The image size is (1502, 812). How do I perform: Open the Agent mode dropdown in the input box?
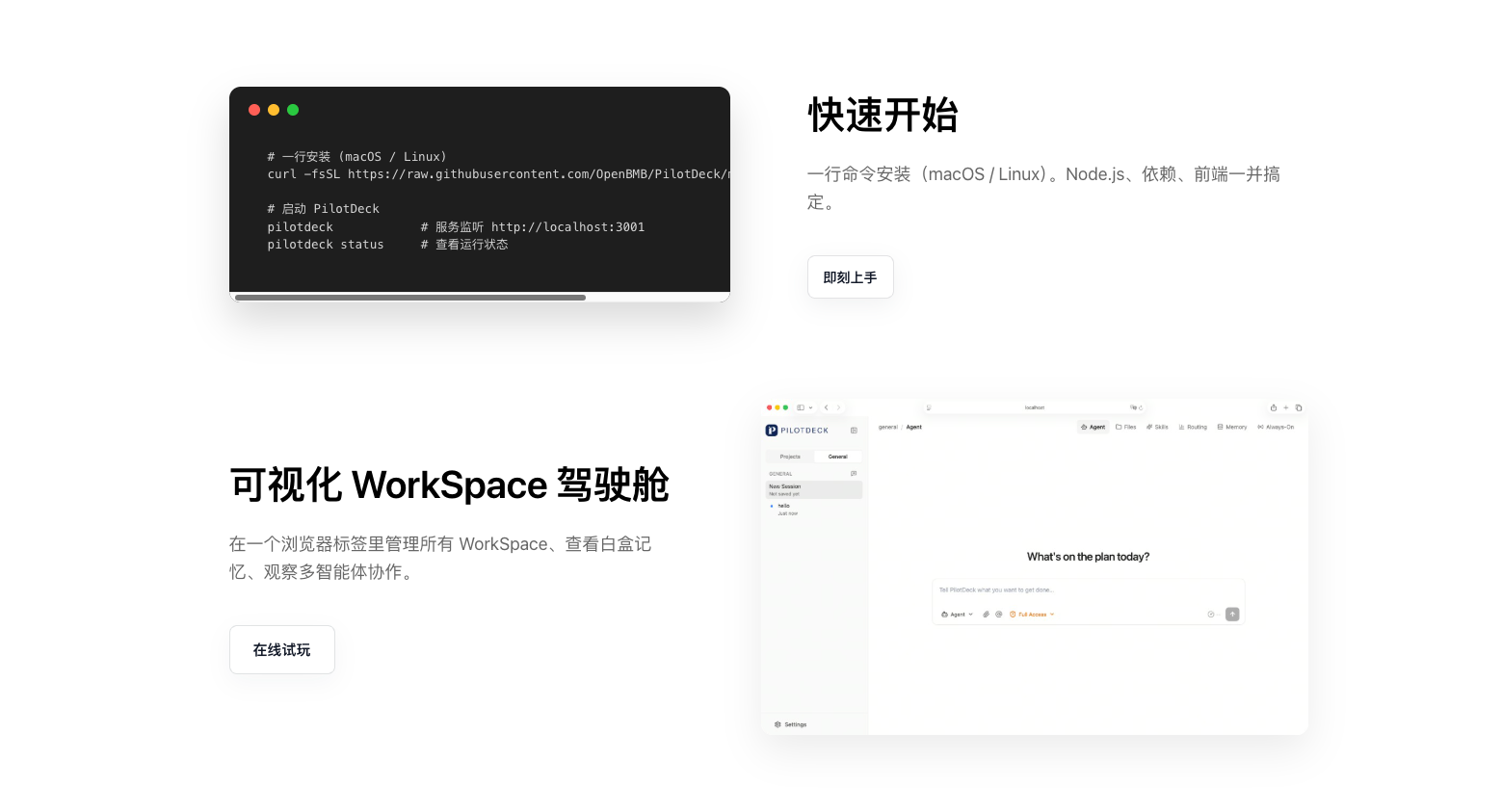click(x=958, y=615)
